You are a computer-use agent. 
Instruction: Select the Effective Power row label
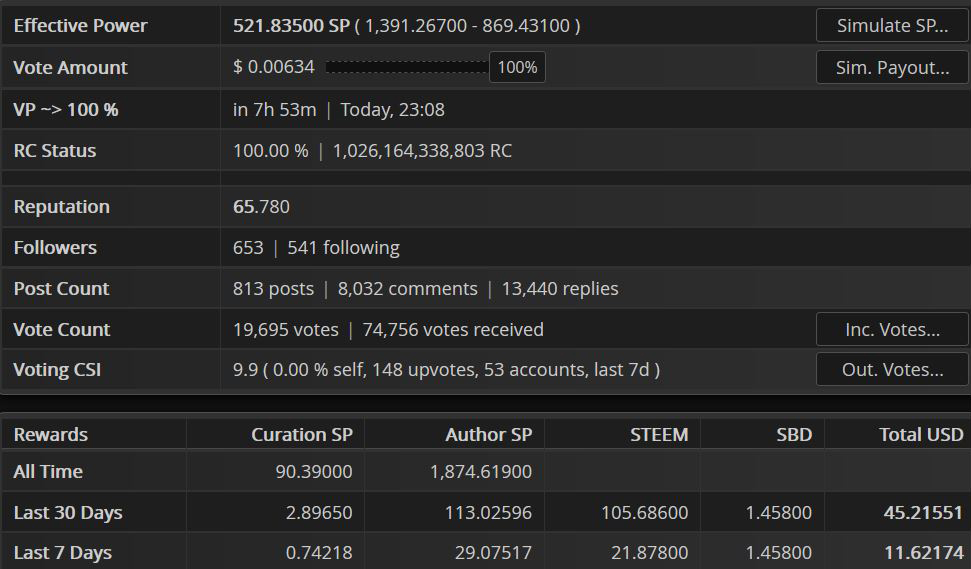[81, 25]
